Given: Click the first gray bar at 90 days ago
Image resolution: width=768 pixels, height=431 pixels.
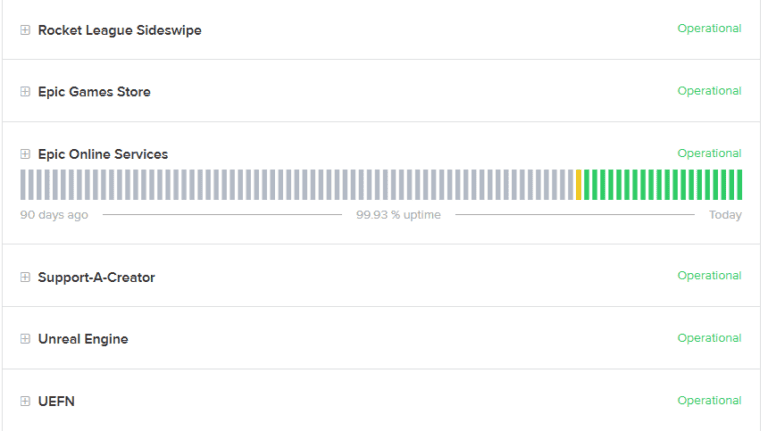Looking at the screenshot, I should pyautogui.click(x=23, y=185).
